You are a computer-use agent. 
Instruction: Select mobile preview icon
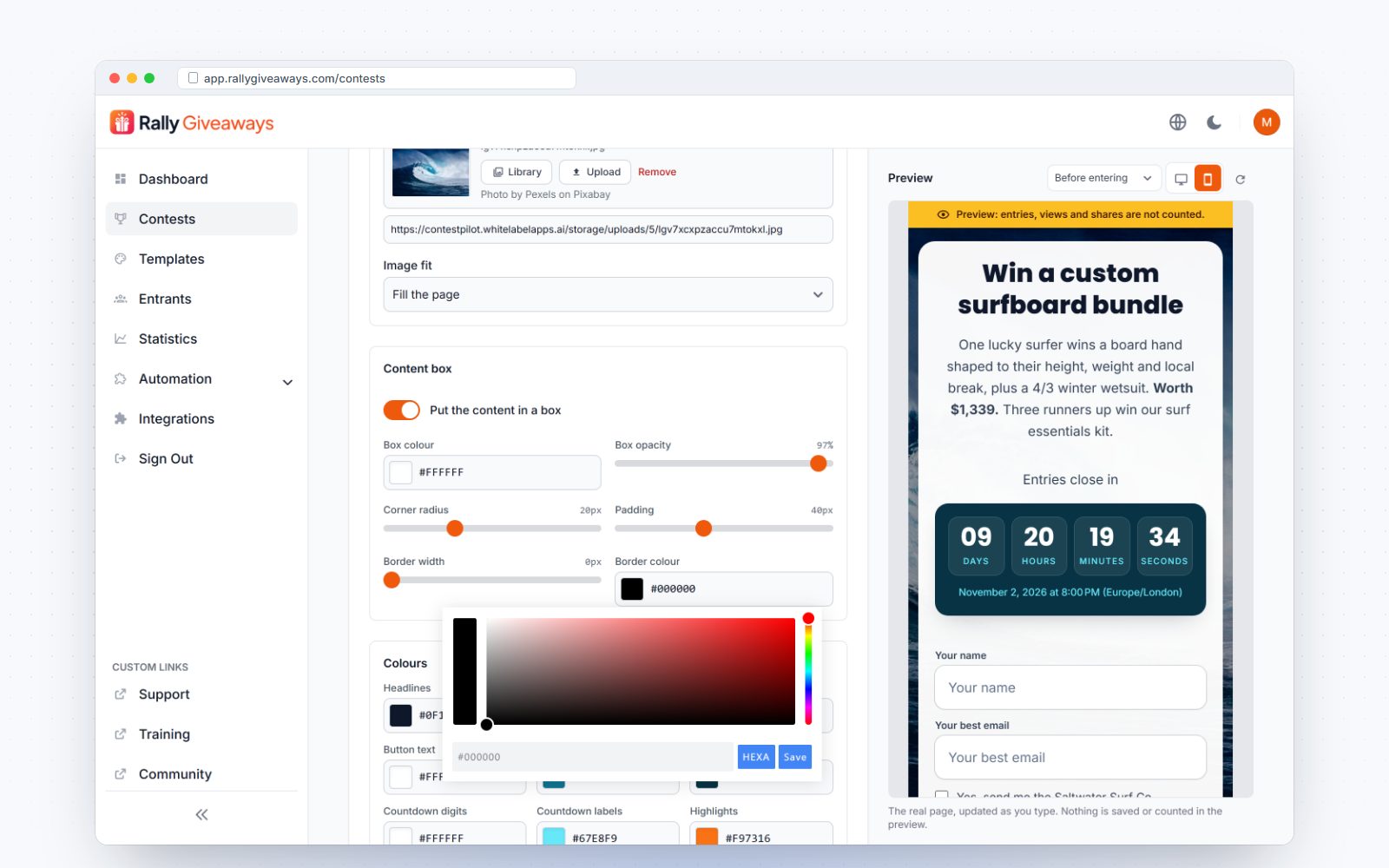point(1208,179)
